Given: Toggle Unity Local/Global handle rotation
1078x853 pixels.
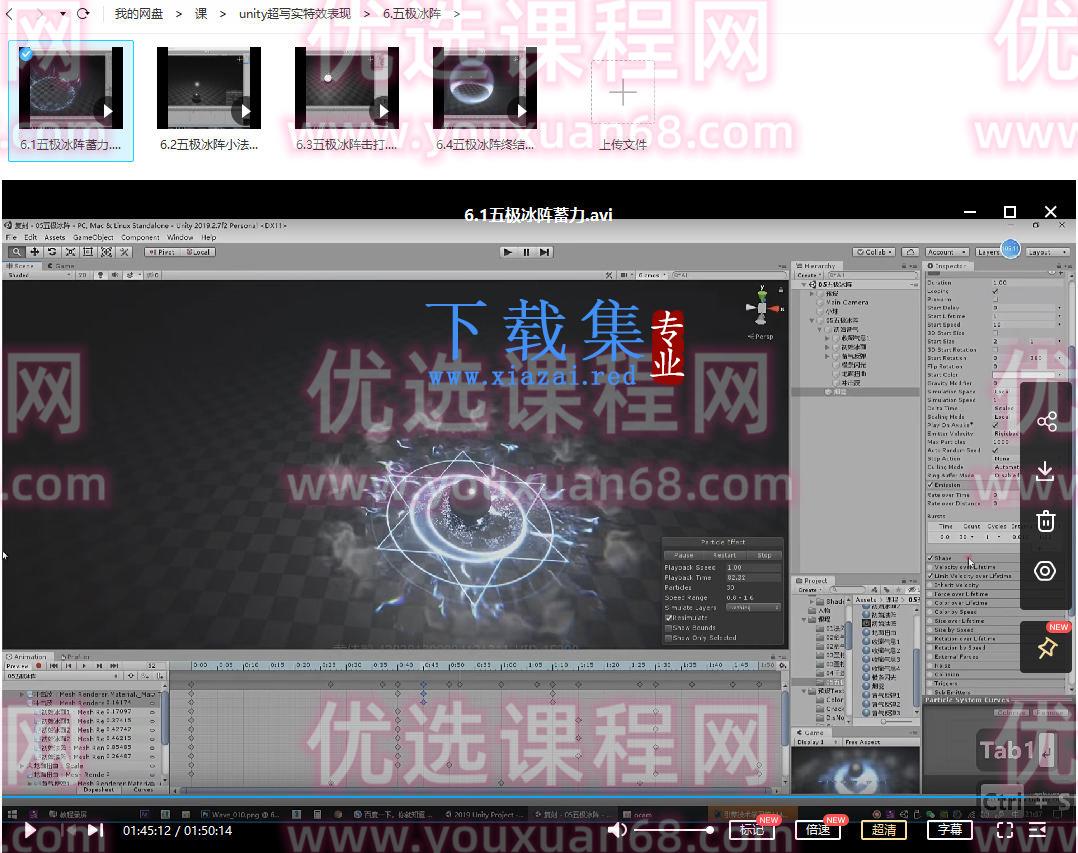Looking at the screenshot, I should [198, 252].
